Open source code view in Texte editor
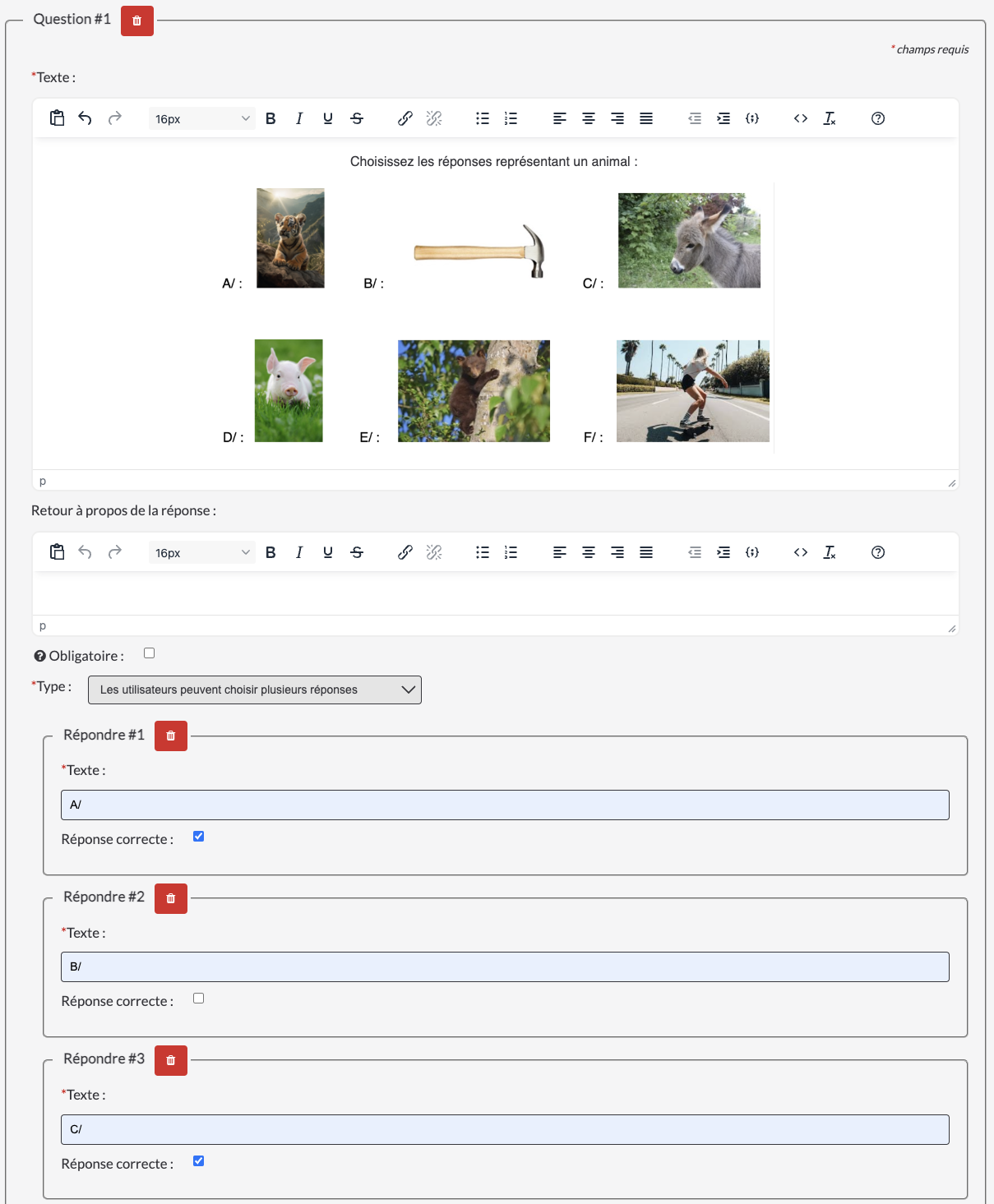This screenshot has height=1204, width=994. coord(801,118)
